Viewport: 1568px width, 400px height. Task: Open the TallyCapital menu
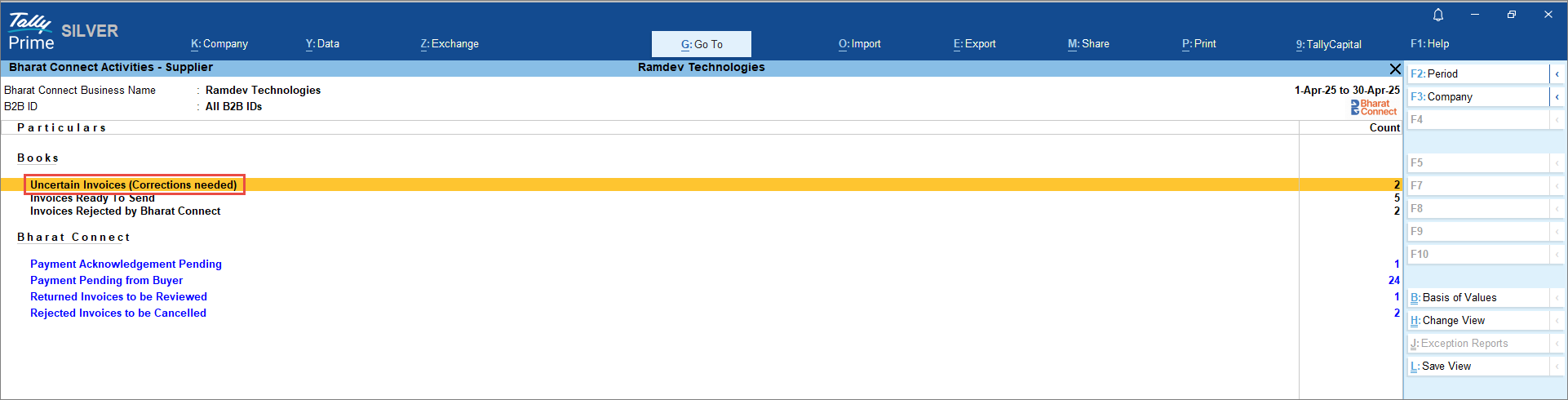[1328, 44]
